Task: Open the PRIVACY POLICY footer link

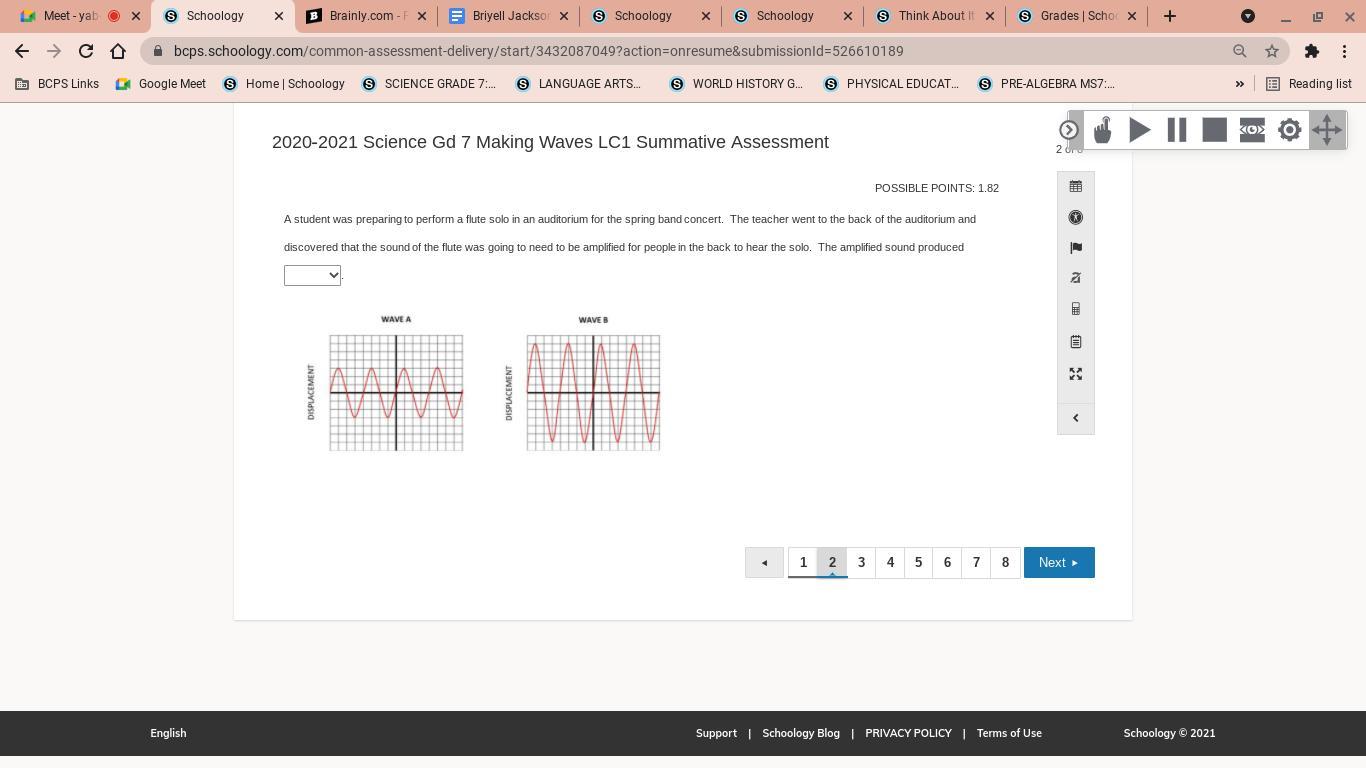Action: click(908, 733)
